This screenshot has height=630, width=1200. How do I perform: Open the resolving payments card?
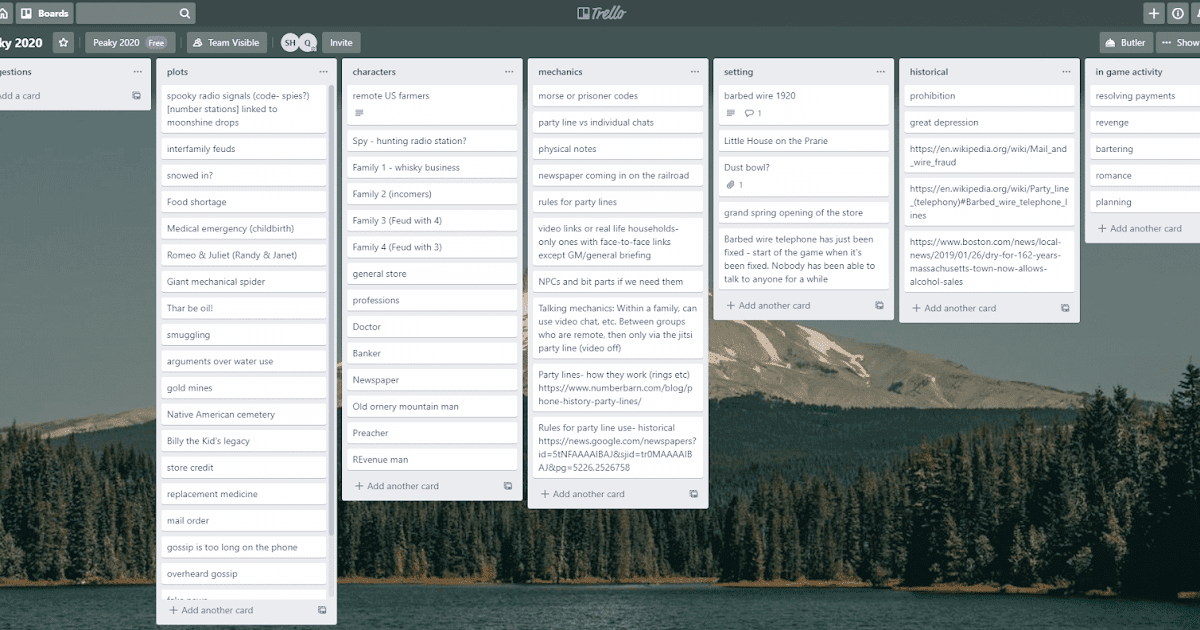coord(1145,96)
